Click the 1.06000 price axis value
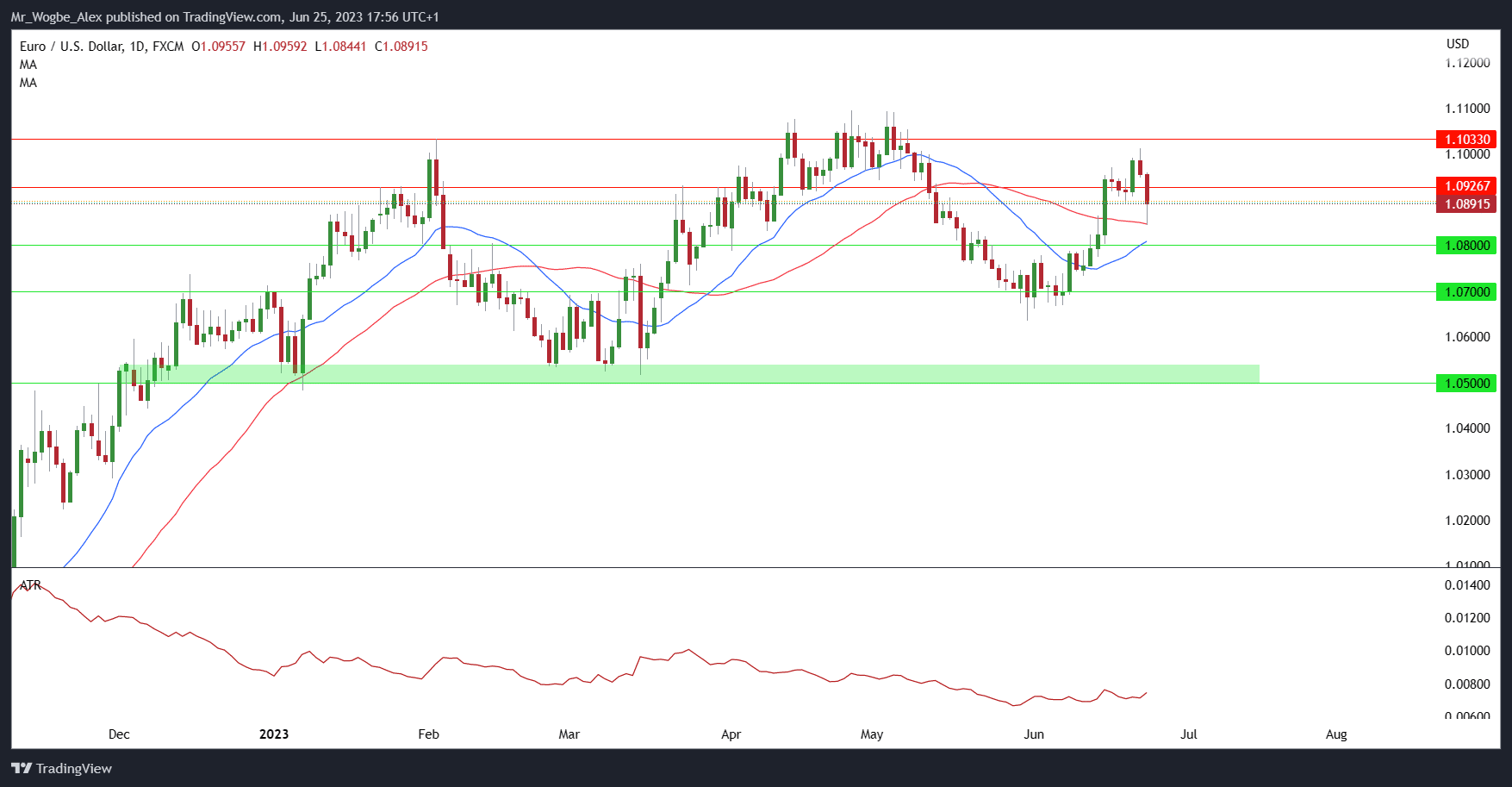1512x787 pixels. (1467, 337)
